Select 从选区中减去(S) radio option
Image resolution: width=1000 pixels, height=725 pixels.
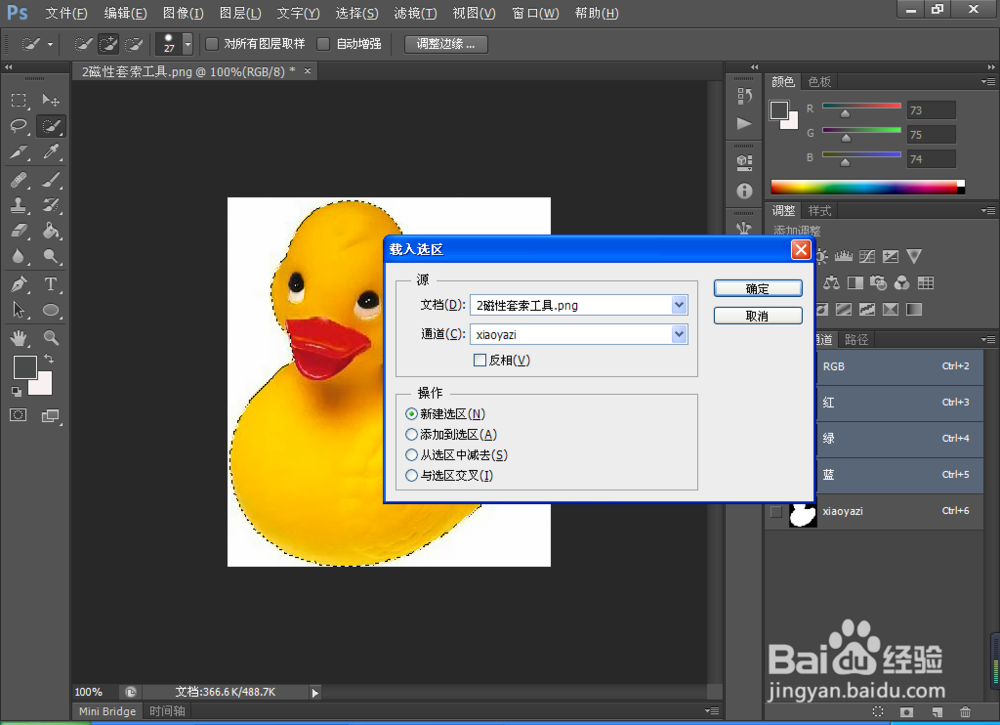click(411, 455)
